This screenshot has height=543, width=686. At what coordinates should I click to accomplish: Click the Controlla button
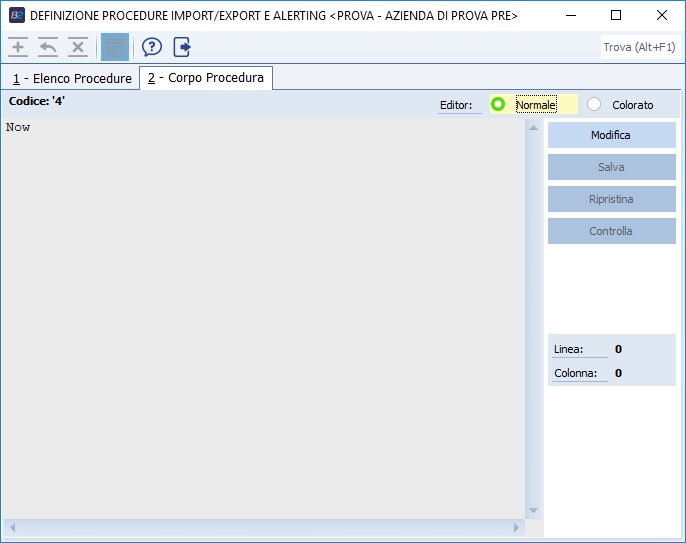click(612, 231)
